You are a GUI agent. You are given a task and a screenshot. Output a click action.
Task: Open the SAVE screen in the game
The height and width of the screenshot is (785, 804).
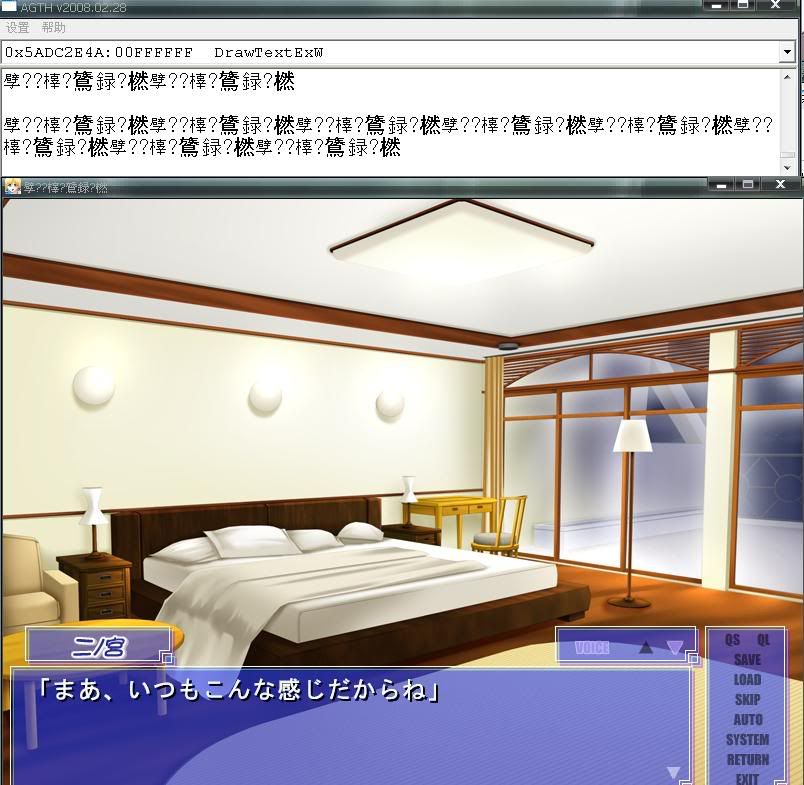pos(748,660)
